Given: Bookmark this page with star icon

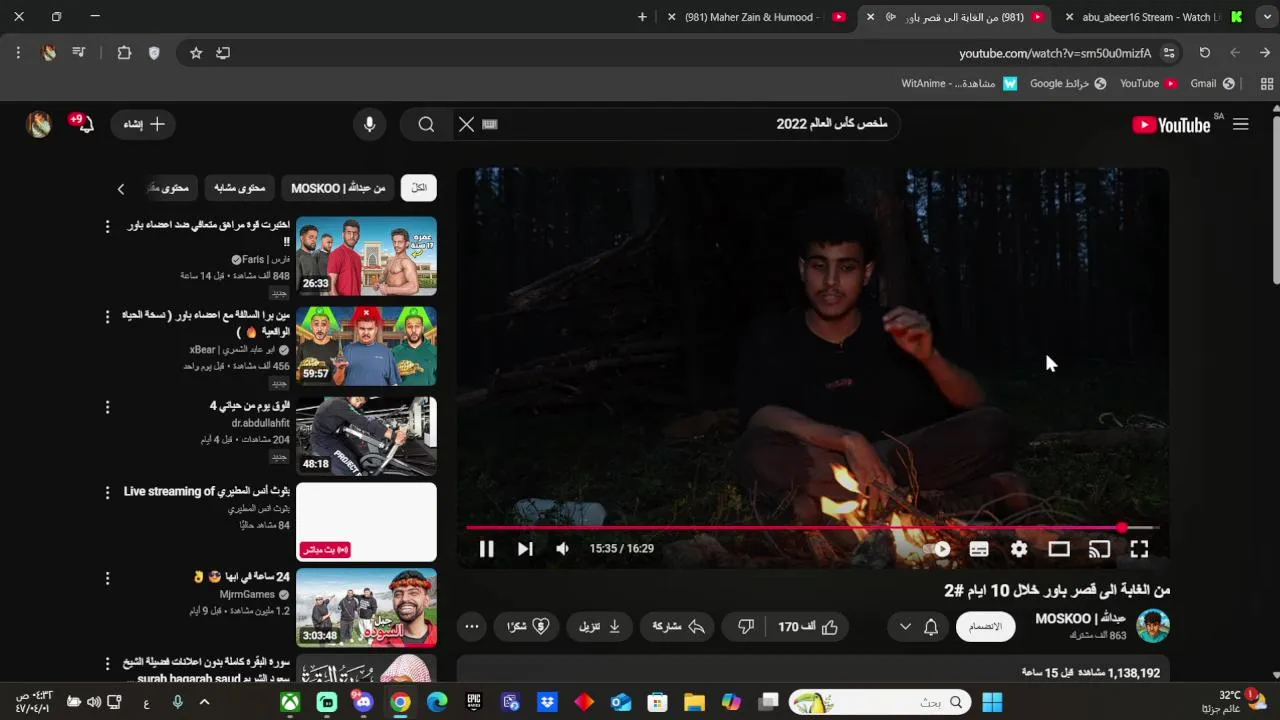Looking at the screenshot, I should coord(196,53).
